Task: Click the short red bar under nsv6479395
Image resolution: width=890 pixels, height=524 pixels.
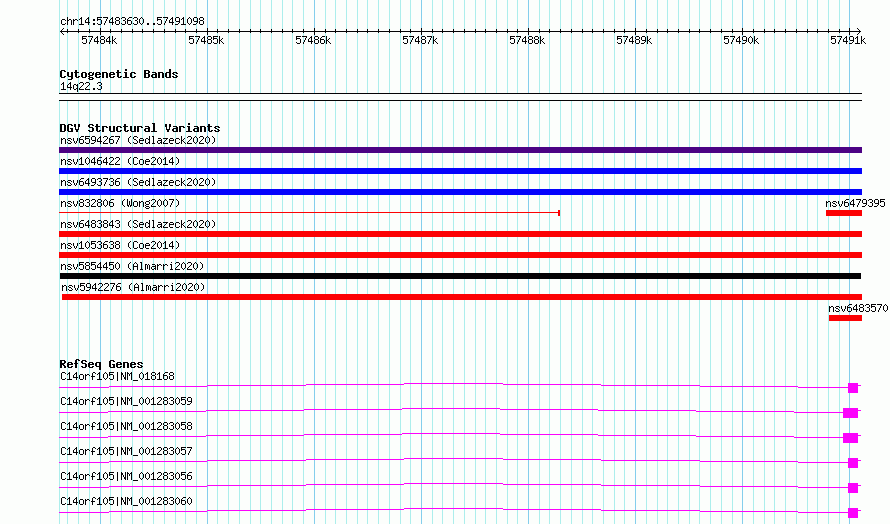Action: point(844,213)
